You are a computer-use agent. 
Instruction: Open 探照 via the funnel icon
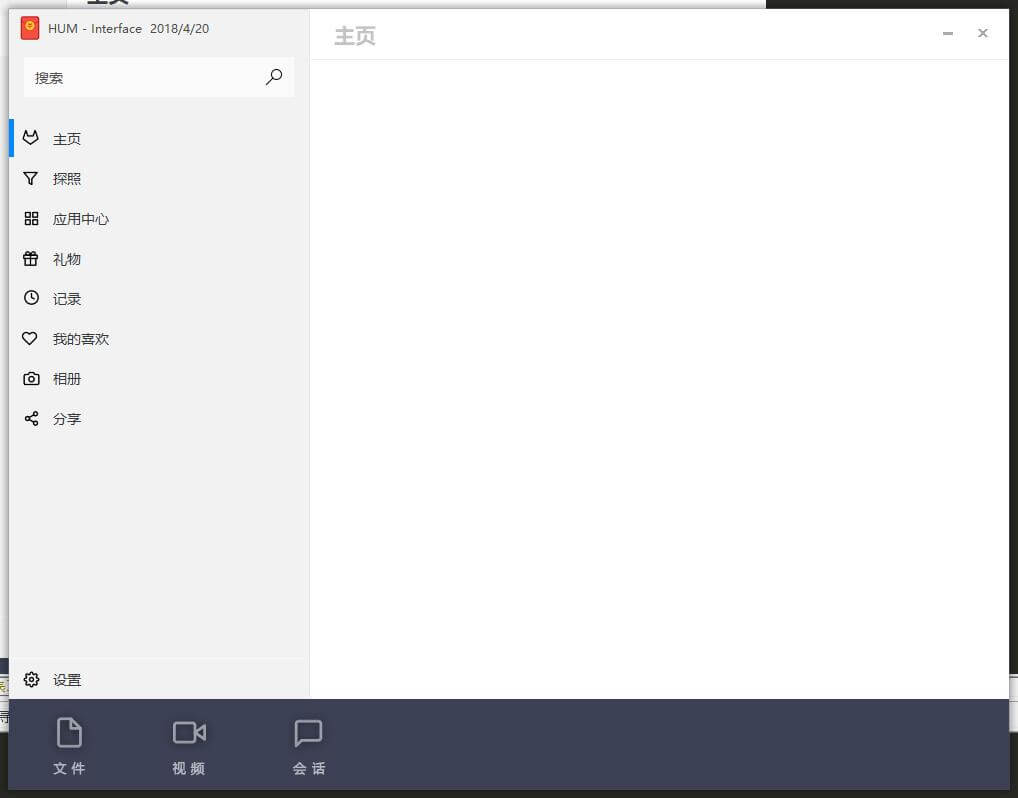(x=31, y=179)
